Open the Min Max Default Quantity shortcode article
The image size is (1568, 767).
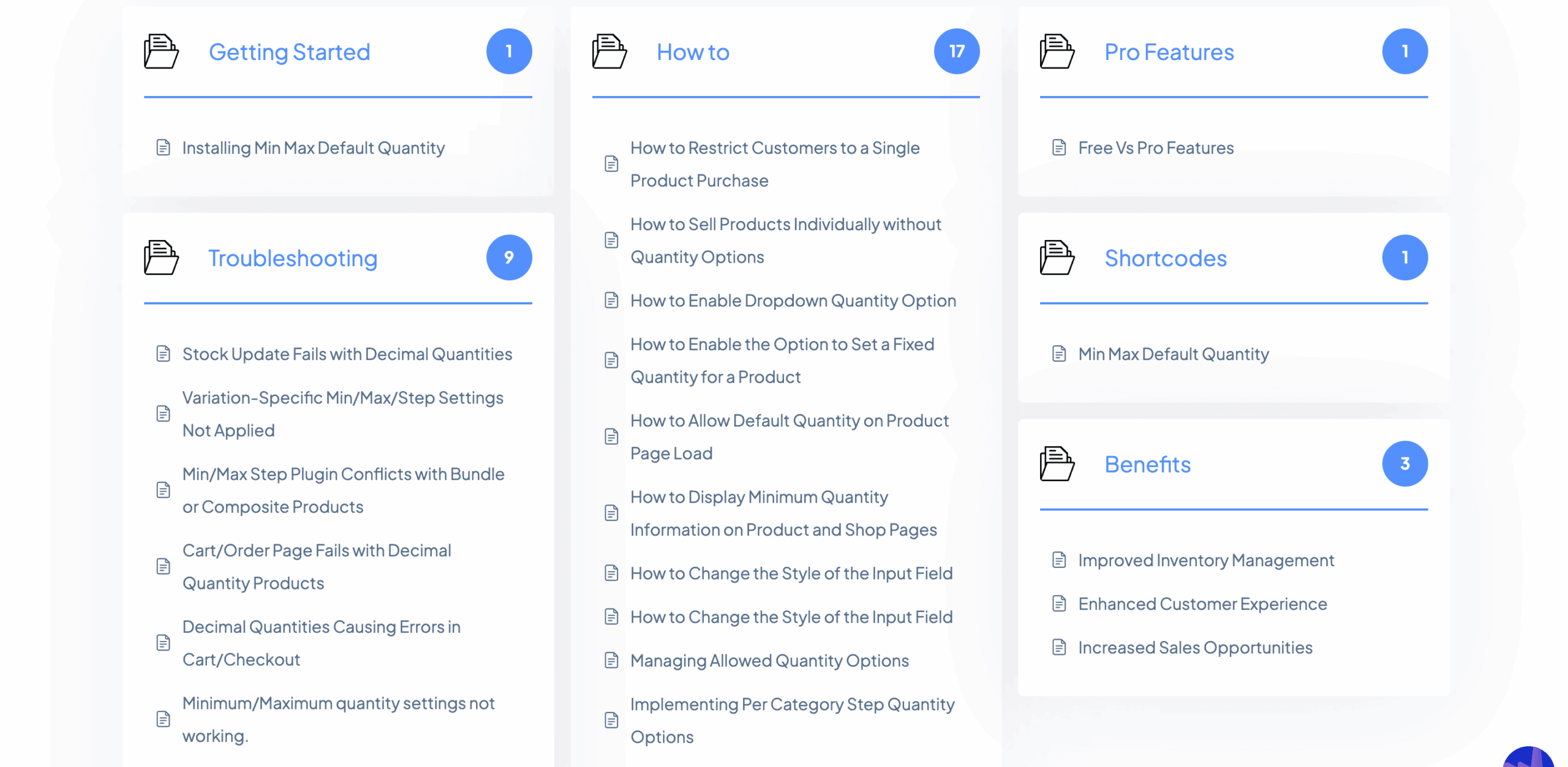click(1173, 354)
